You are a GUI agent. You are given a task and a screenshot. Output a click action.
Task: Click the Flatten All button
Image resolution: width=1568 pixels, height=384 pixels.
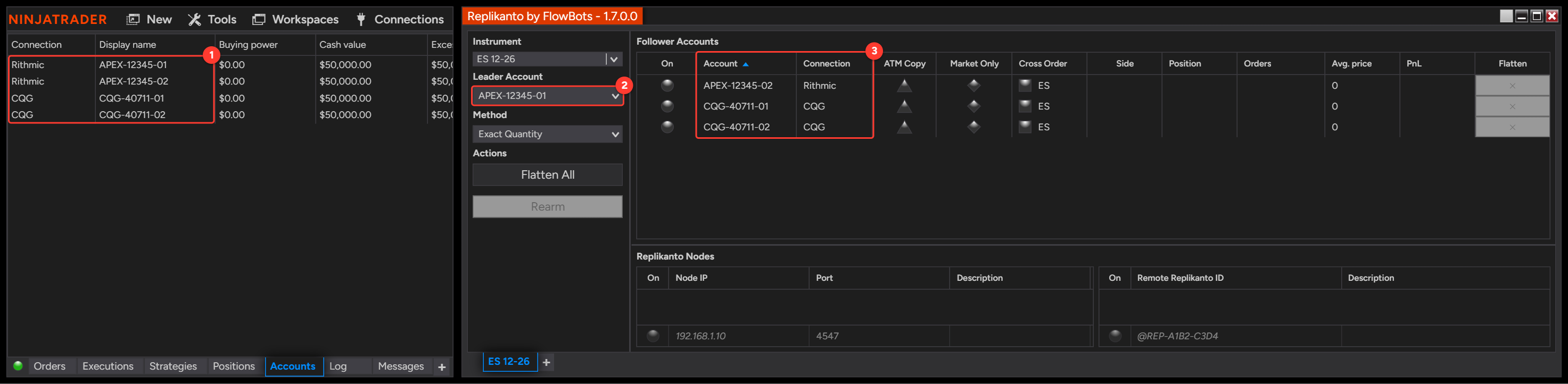tap(547, 174)
